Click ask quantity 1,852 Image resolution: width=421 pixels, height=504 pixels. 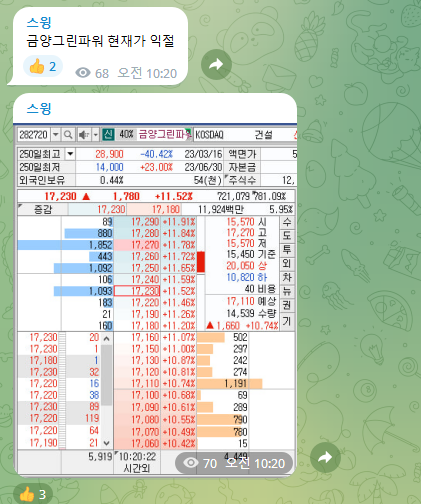coord(100,245)
